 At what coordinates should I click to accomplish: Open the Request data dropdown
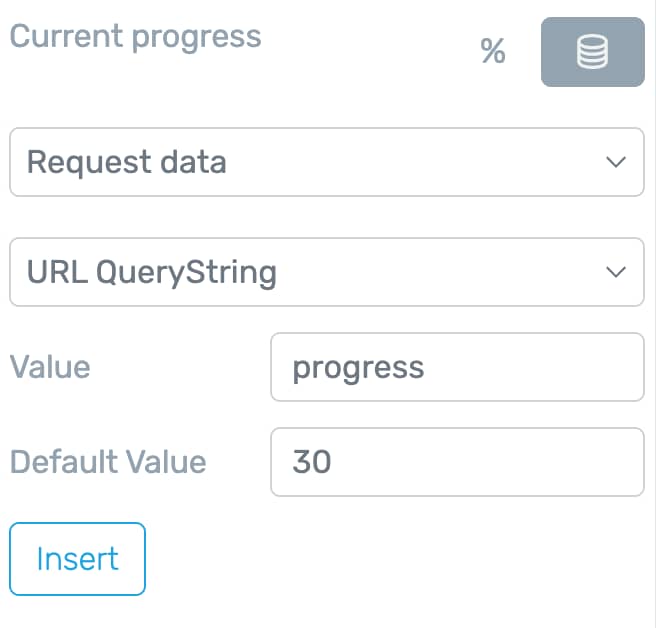tap(327, 162)
